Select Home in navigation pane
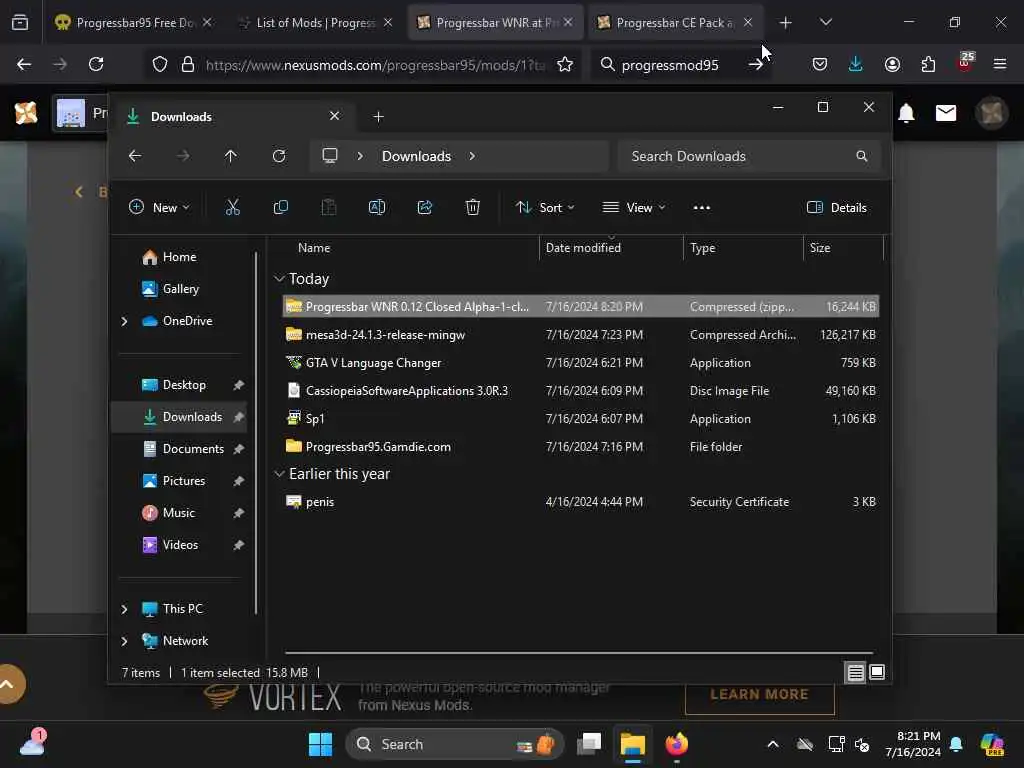1024x768 pixels. coord(178,257)
